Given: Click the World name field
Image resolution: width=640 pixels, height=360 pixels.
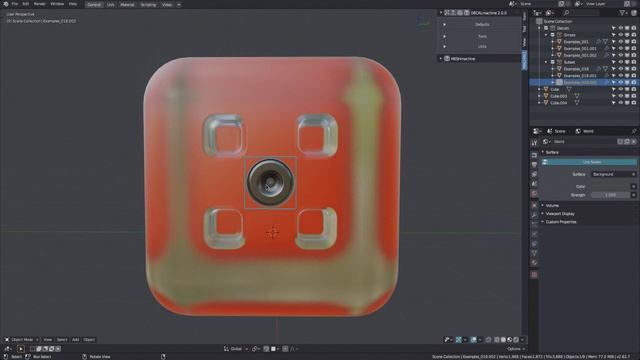Looking at the screenshot, I should (x=584, y=142).
